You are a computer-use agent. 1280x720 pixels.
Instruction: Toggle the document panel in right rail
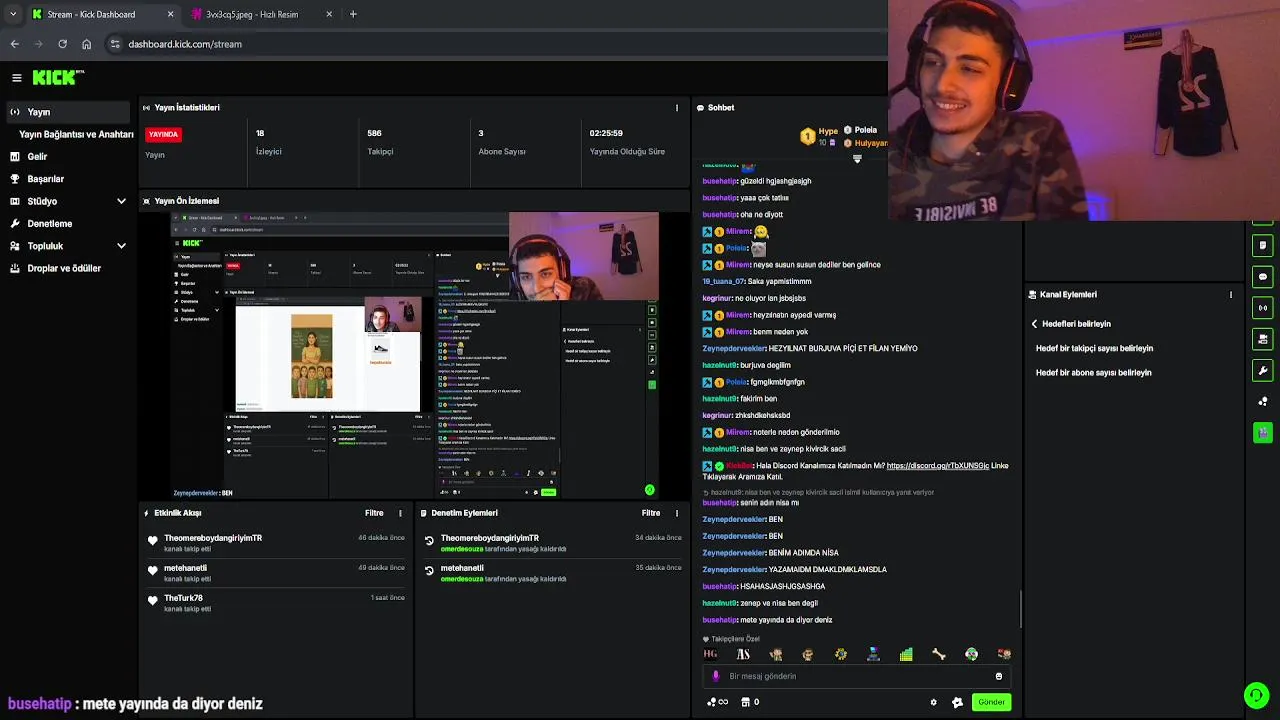[x=1263, y=245]
